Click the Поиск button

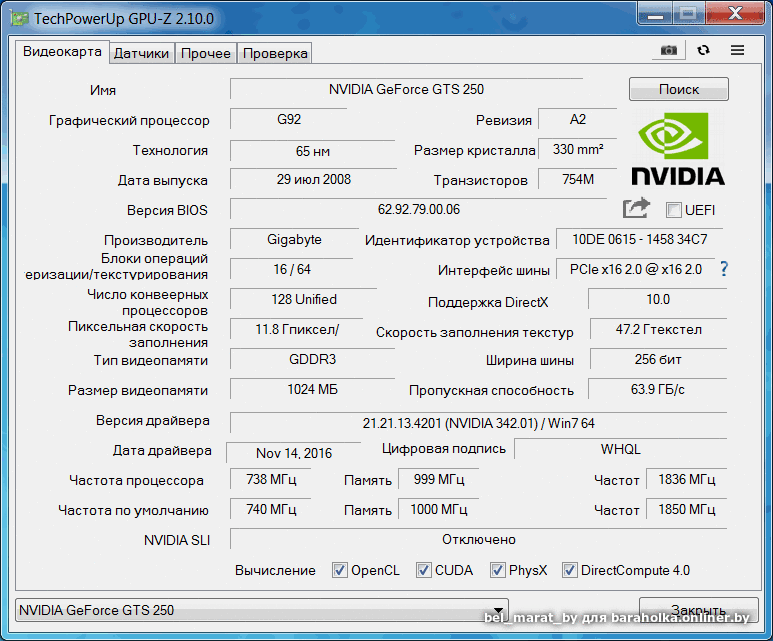[x=679, y=89]
